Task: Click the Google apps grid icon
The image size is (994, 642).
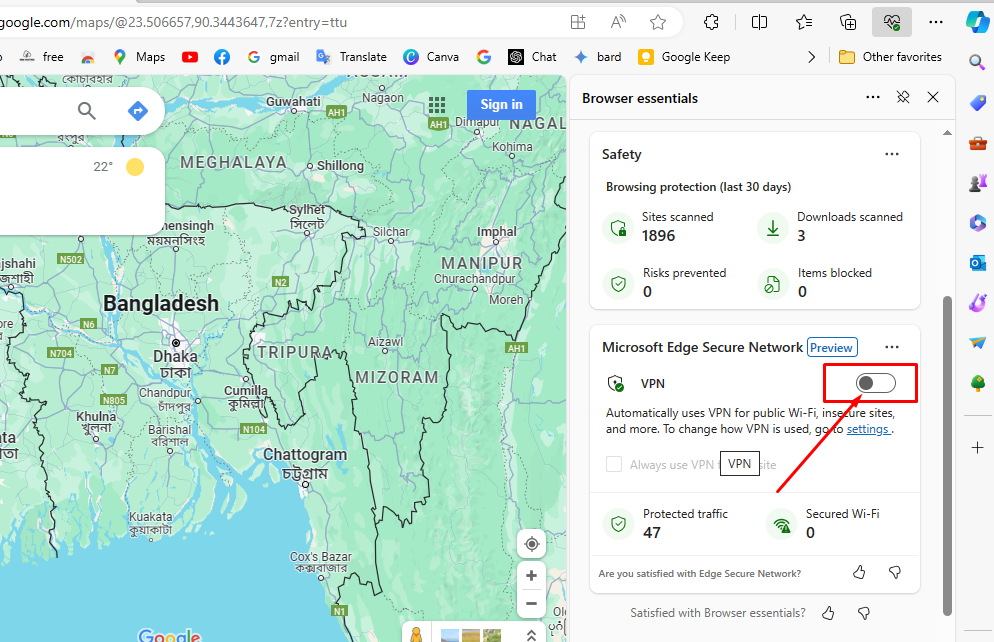Action: click(437, 104)
